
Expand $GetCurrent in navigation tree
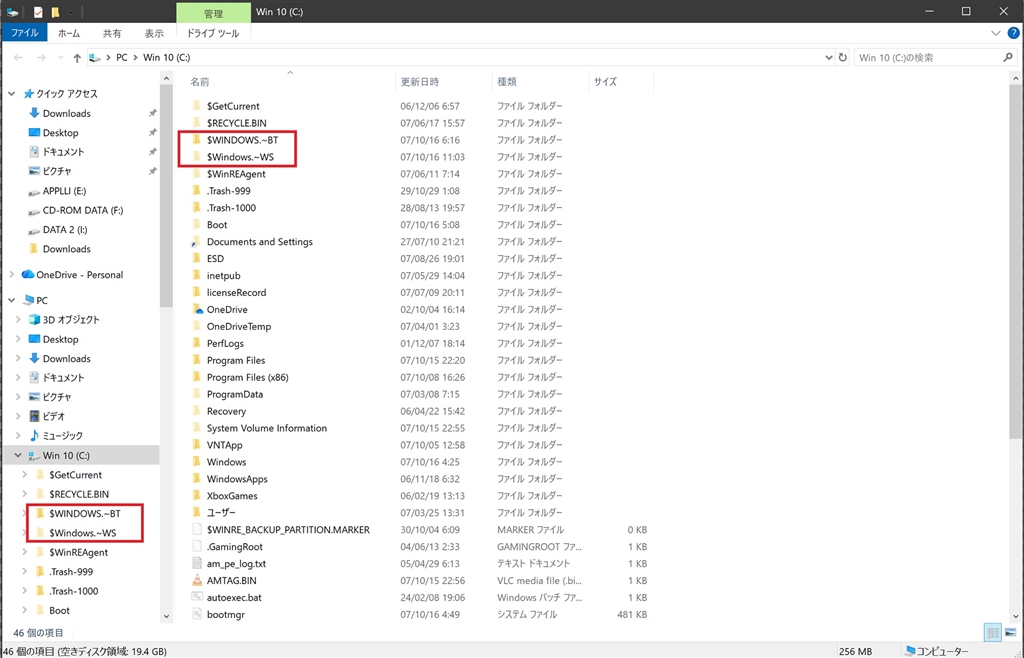25,475
